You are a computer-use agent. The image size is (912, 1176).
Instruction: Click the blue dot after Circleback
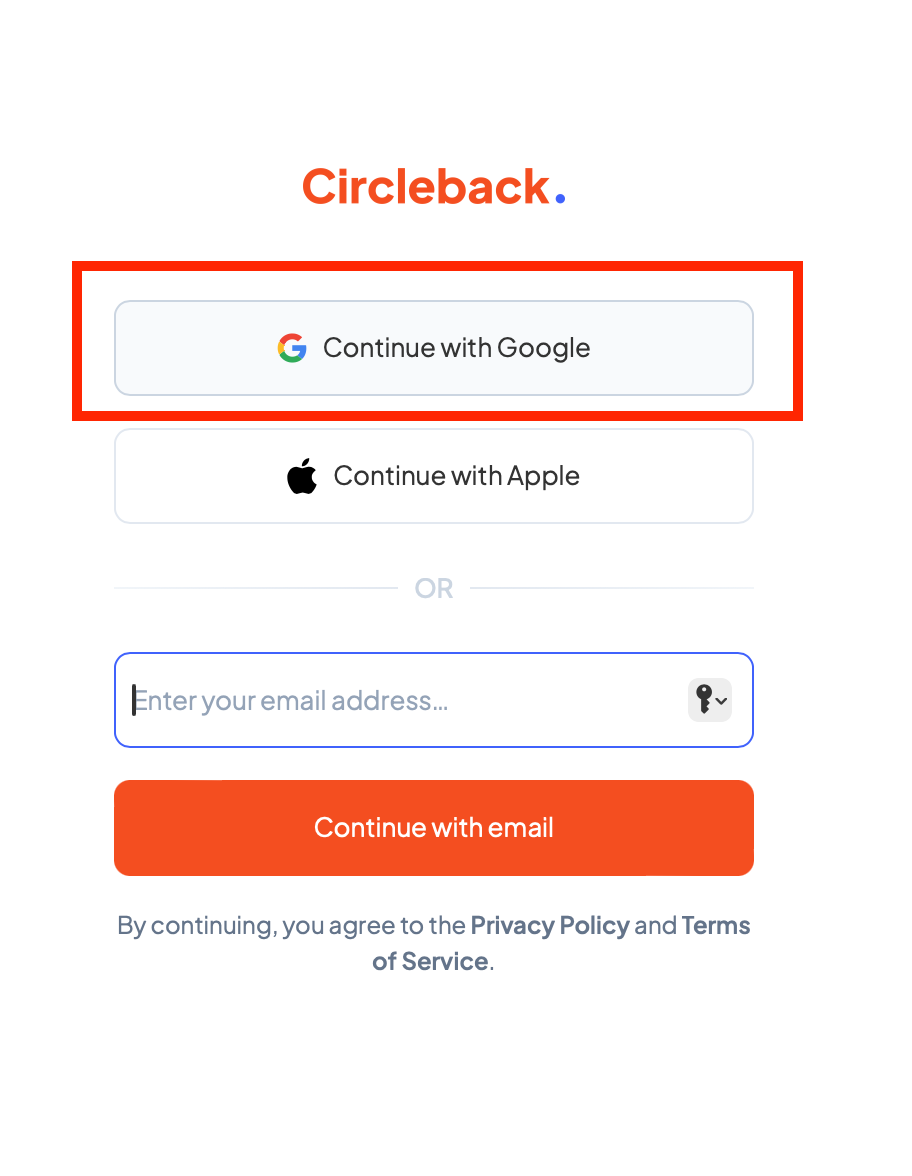click(560, 198)
